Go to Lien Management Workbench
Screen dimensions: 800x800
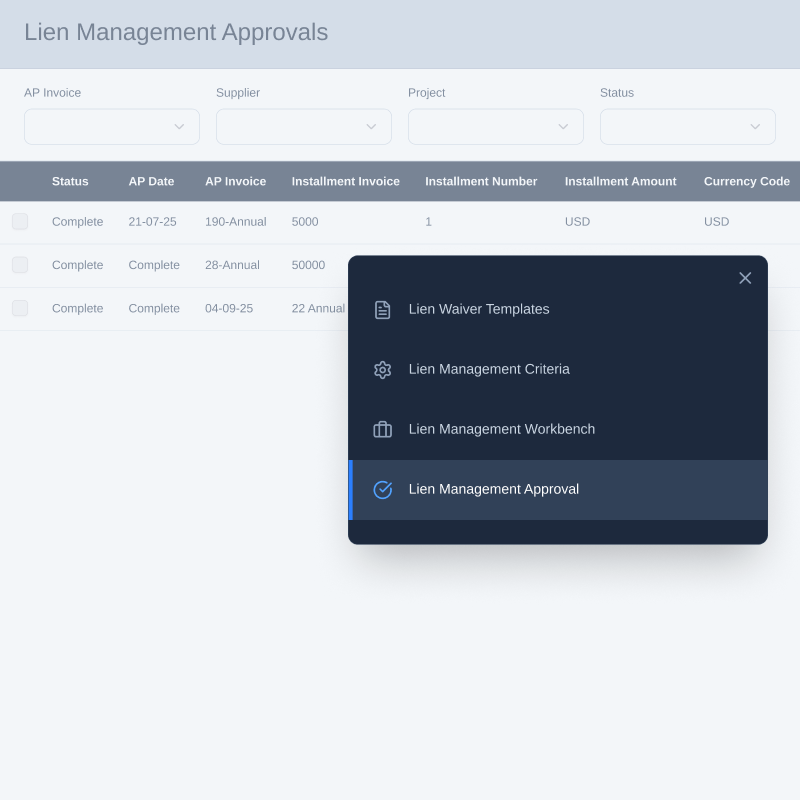pos(501,430)
